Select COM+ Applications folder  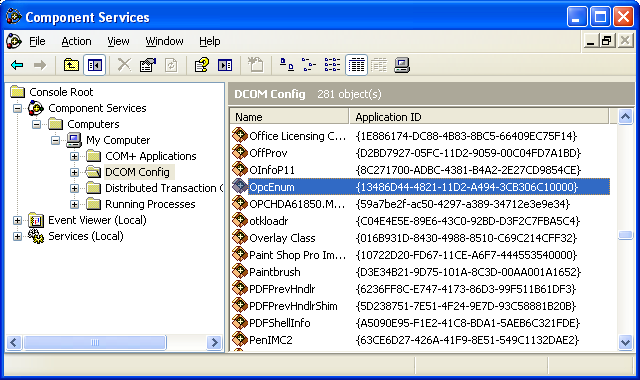[x=151, y=156]
